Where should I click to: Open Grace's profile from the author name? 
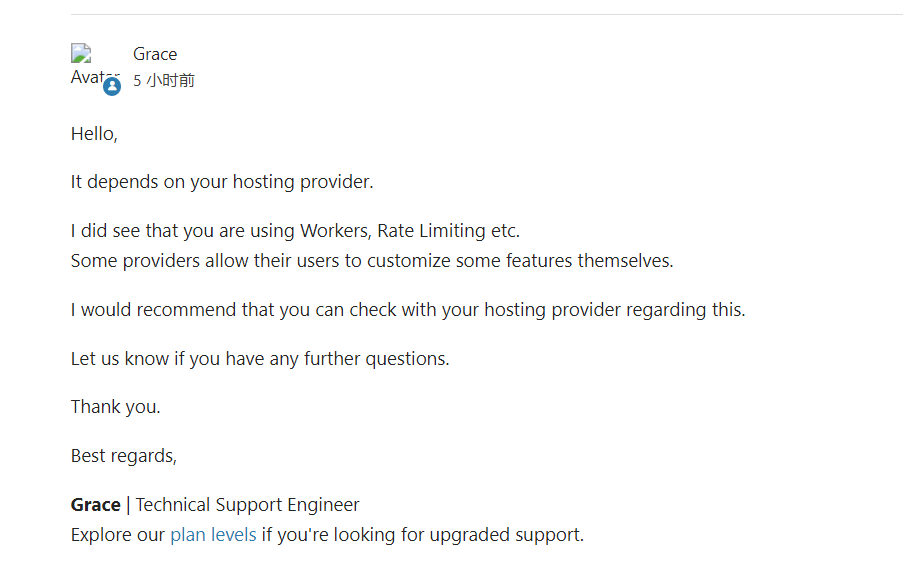pos(155,54)
